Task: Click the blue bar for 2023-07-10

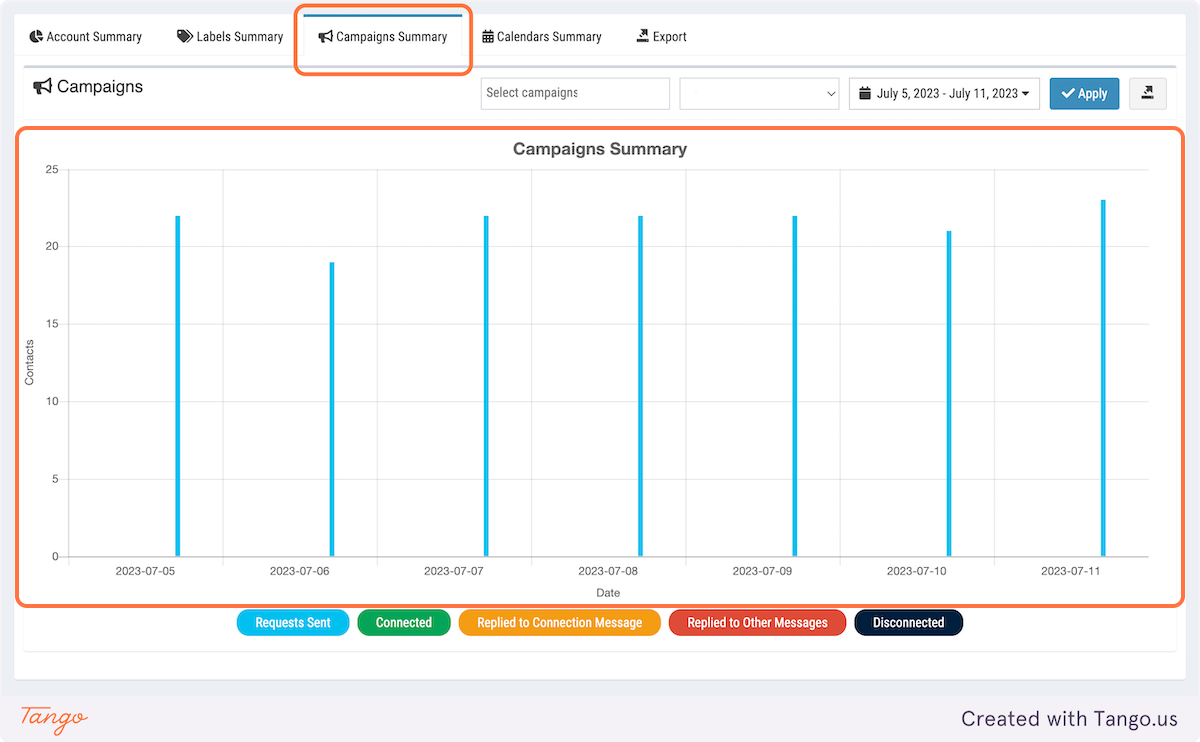Action: pyautogui.click(x=949, y=394)
